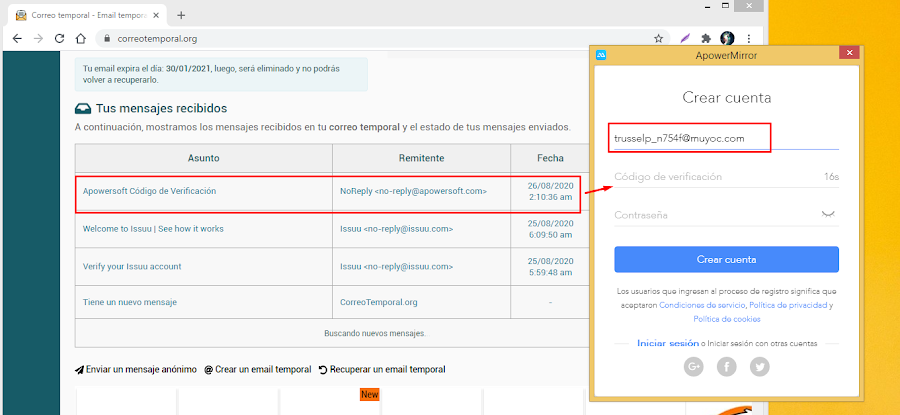Open the Tiene un nuevo mensaje message
Image resolution: width=900 pixels, height=415 pixels.
[130, 302]
